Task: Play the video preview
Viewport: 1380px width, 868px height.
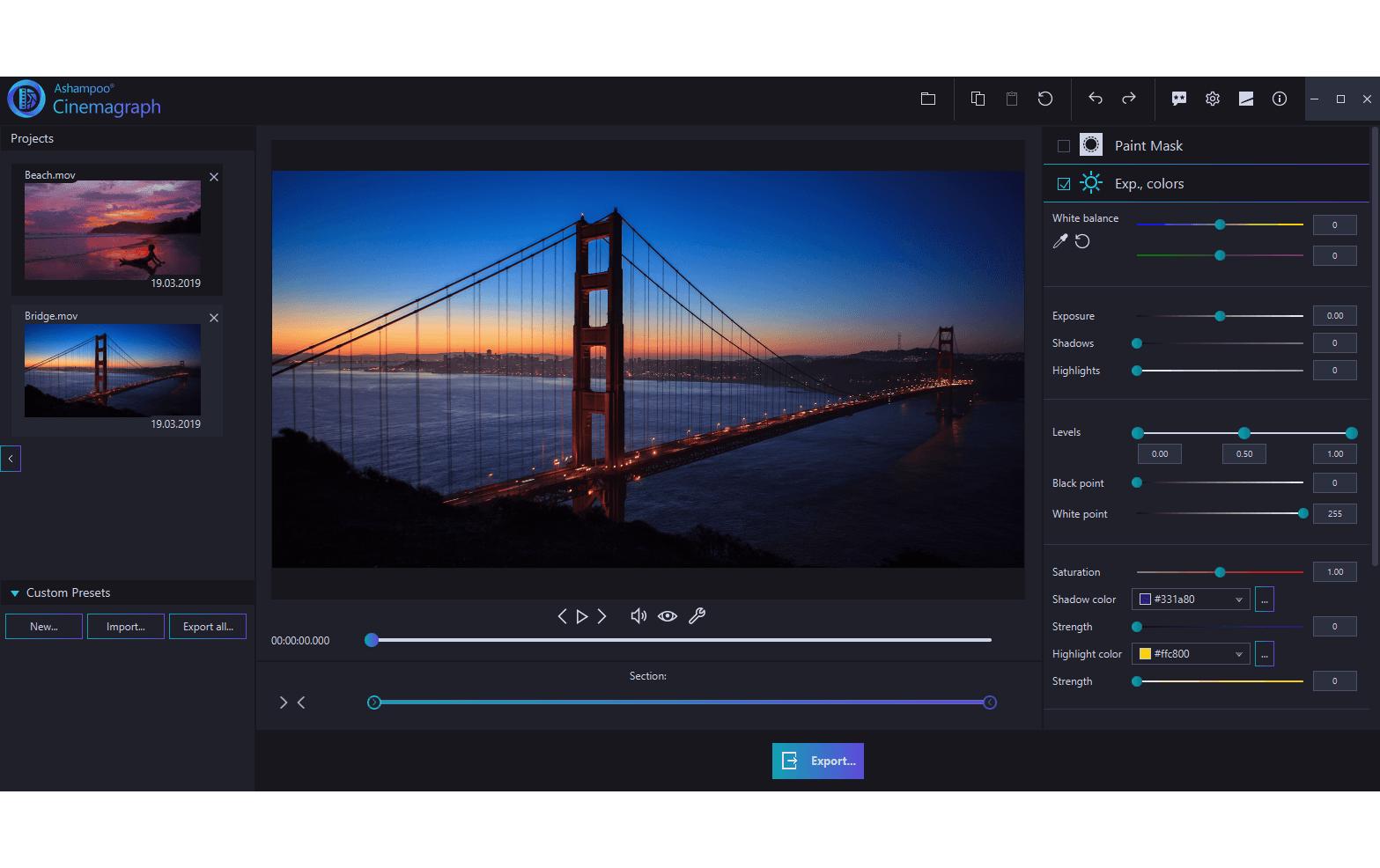Action: [582, 615]
